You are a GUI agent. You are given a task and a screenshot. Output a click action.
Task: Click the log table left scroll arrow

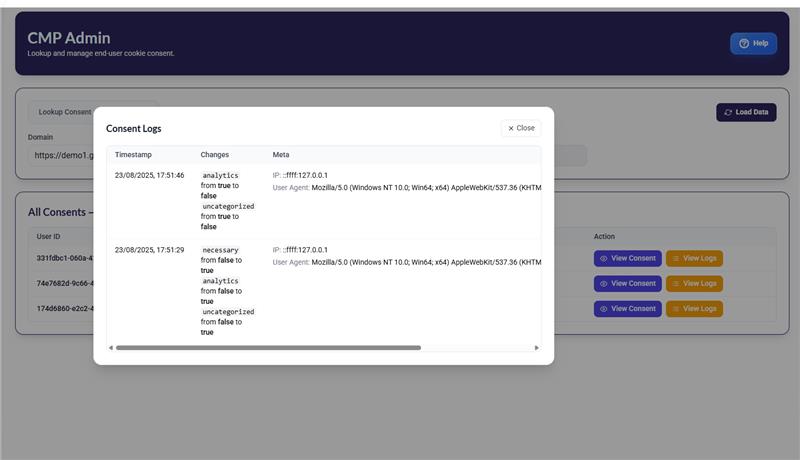pos(111,348)
